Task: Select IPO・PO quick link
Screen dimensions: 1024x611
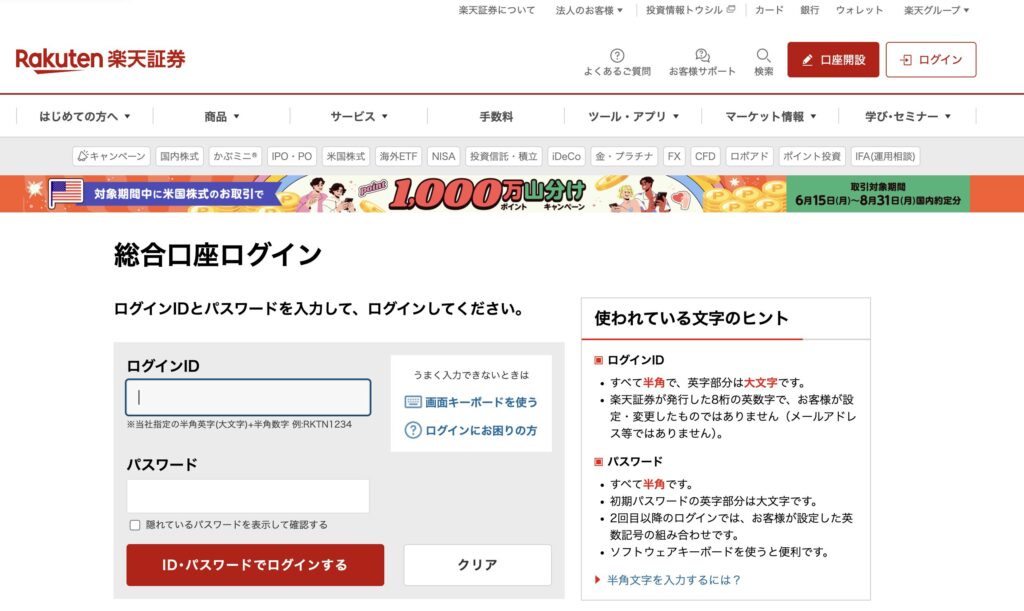Action: pyautogui.click(x=291, y=156)
